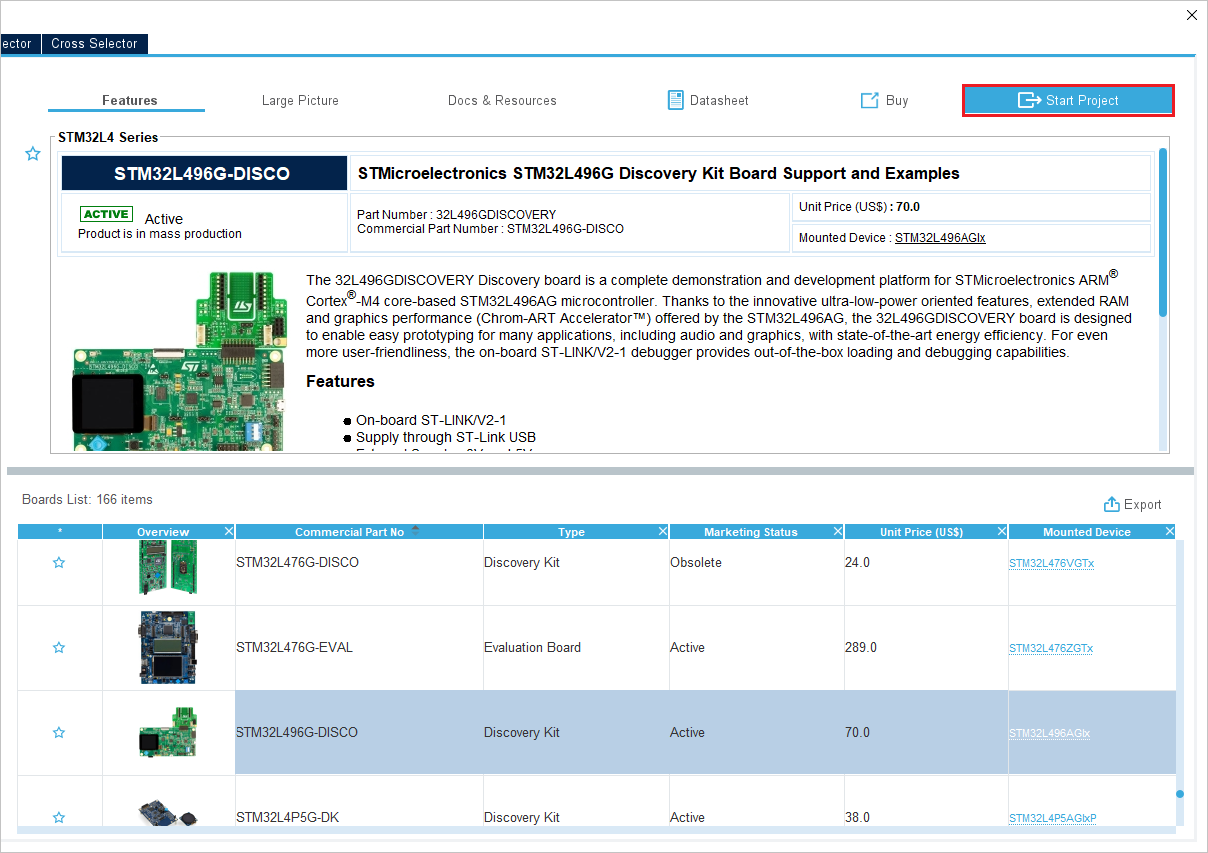Star the STM32L476G-DISCO row

59,563
